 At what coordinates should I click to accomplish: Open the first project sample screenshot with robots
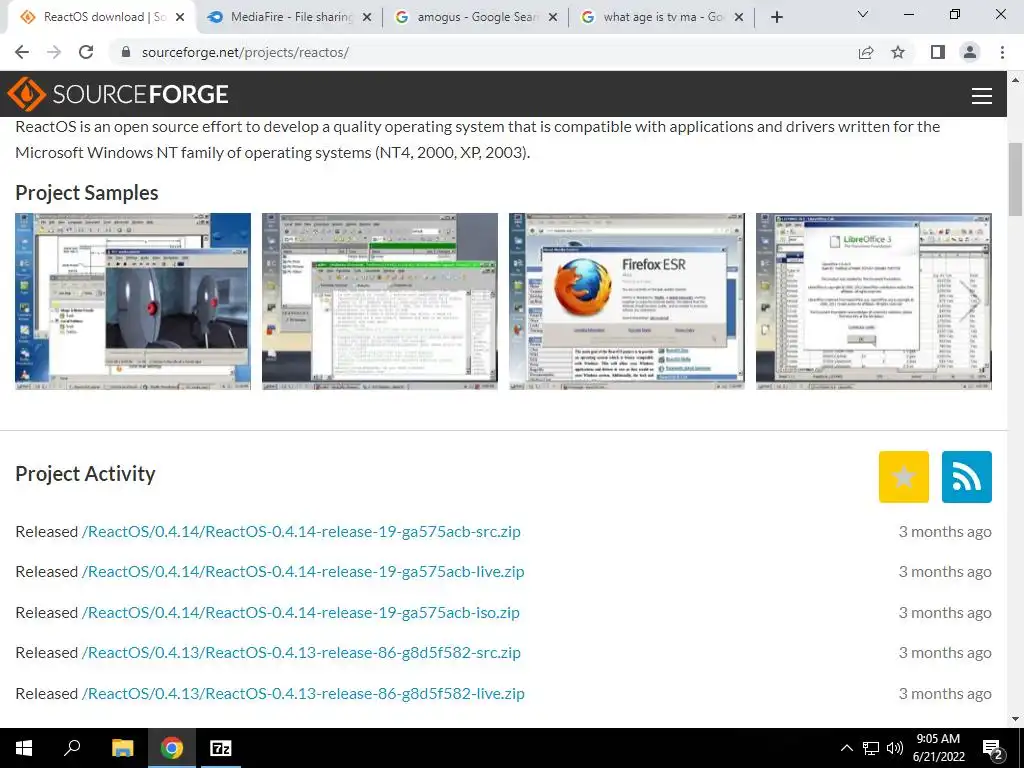coord(133,302)
